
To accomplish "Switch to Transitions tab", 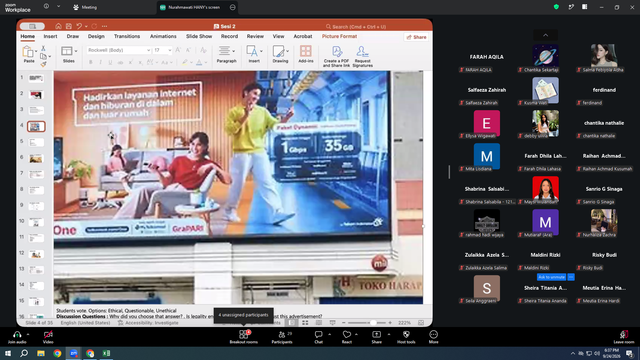I will 127,36.
